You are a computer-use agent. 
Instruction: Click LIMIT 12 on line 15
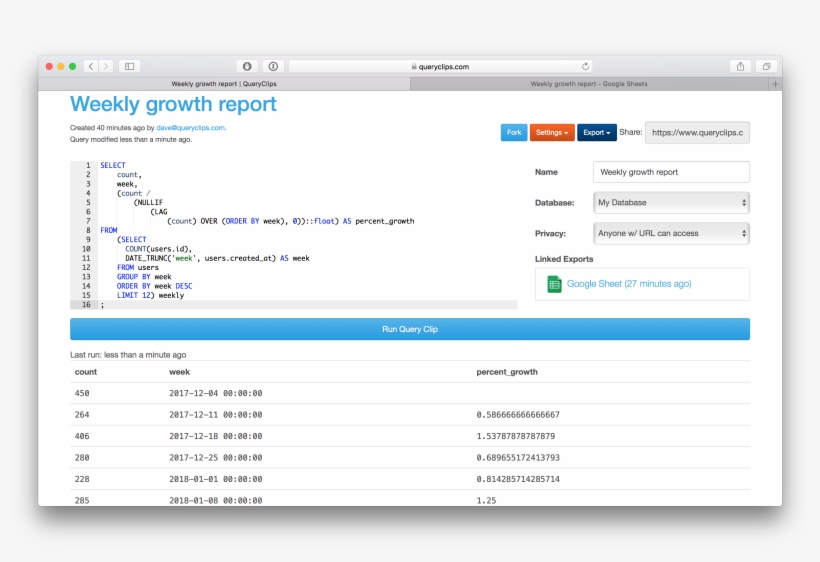[134, 295]
